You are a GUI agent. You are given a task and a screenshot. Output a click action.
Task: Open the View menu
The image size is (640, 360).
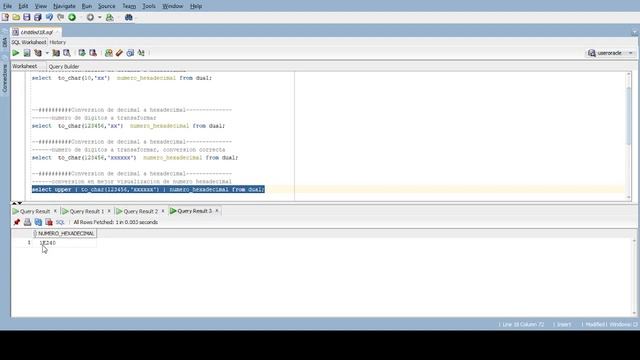point(40,6)
